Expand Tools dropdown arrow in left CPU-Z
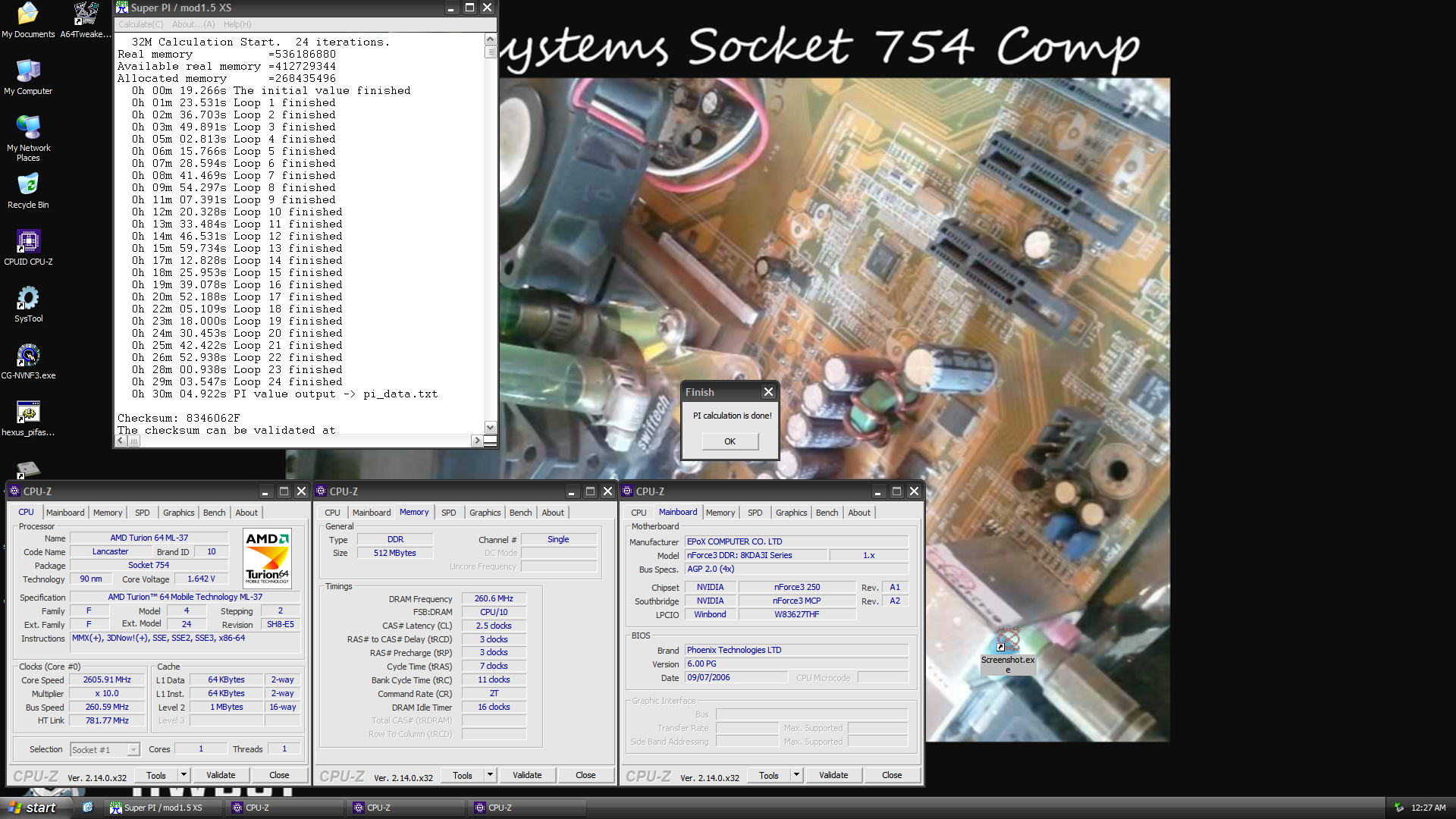1456x819 pixels. tap(184, 775)
